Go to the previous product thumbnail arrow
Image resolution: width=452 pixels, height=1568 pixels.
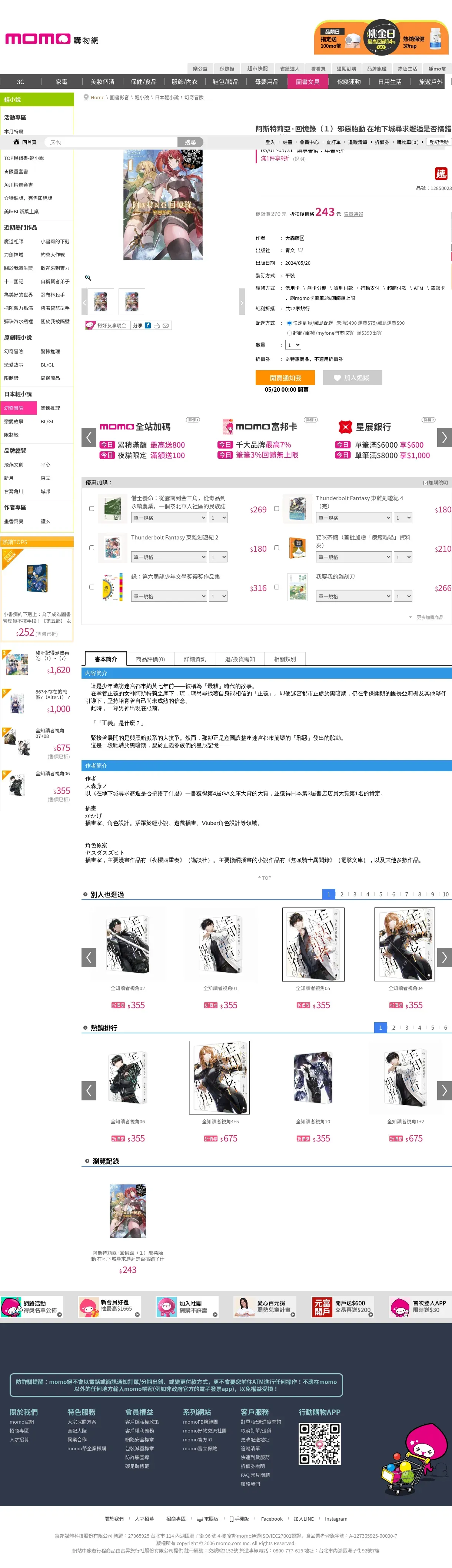pos(85,302)
